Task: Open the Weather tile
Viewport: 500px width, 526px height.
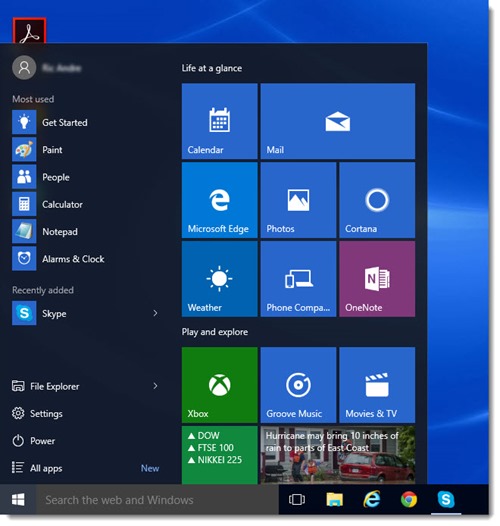Action: coord(219,279)
